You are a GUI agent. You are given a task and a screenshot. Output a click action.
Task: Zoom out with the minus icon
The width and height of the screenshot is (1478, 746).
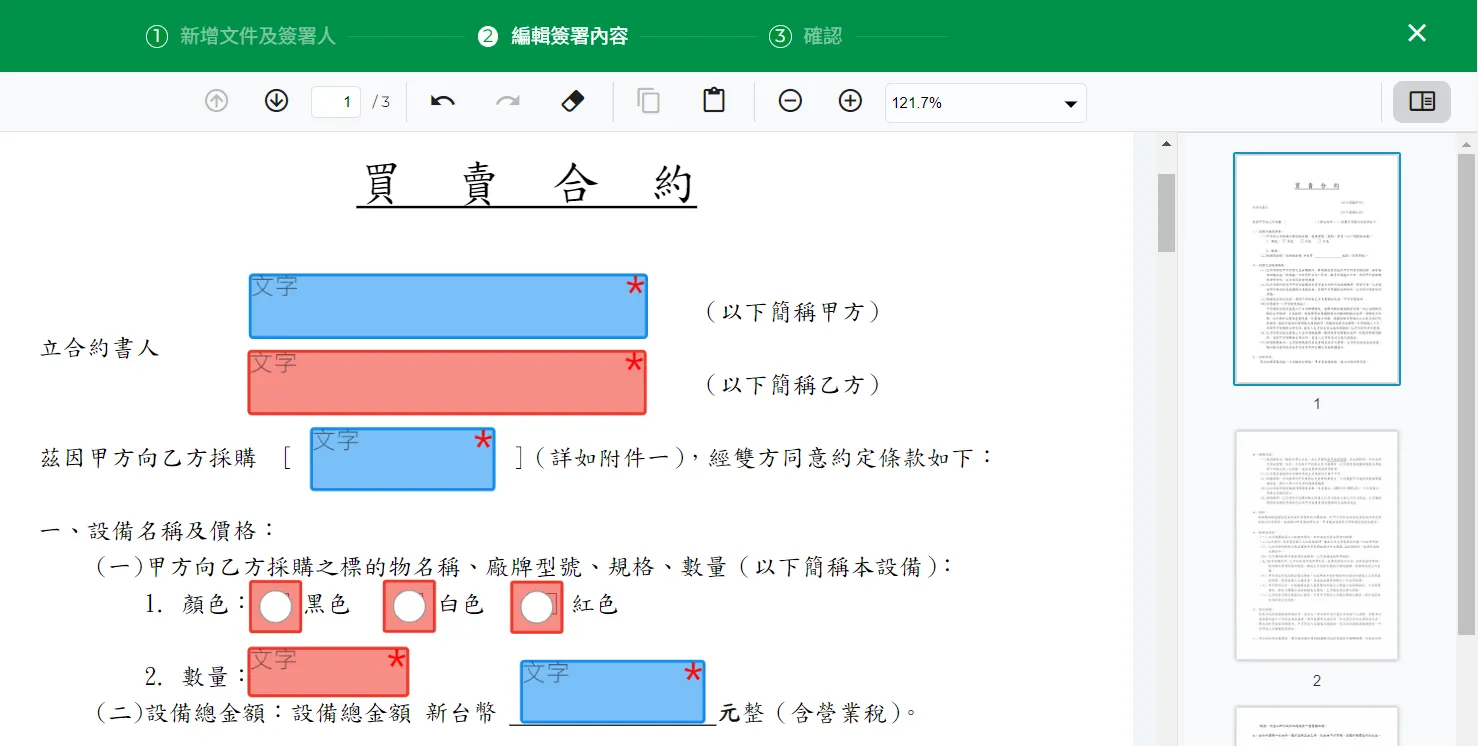(790, 101)
